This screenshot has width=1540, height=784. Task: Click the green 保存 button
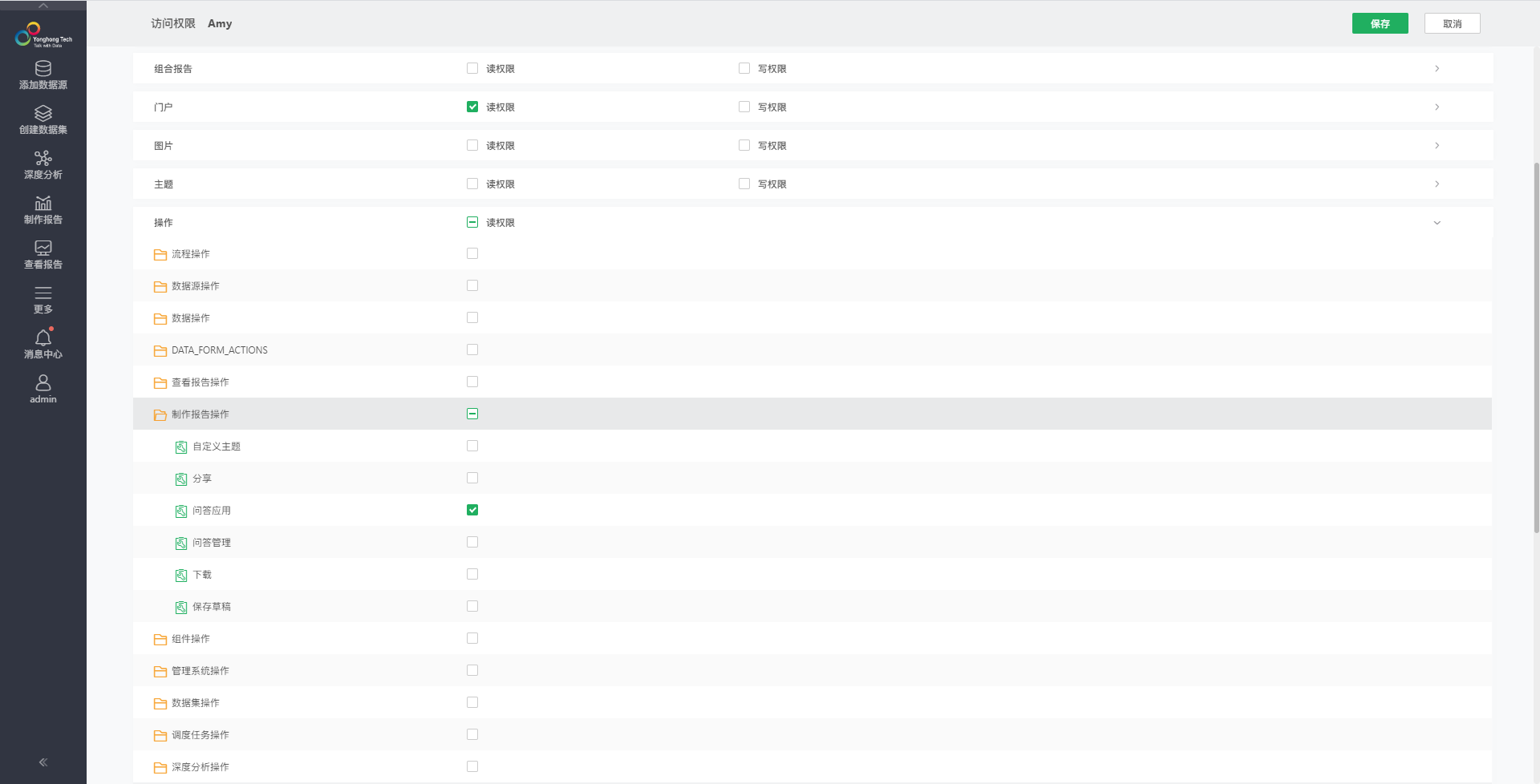click(x=1380, y=23)
